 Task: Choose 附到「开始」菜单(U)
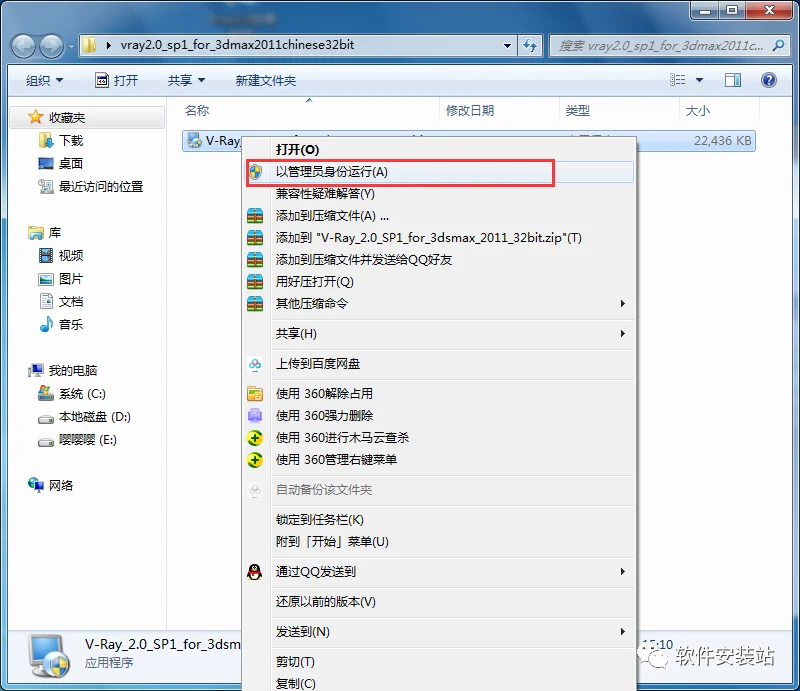click(x=439, y=541)
